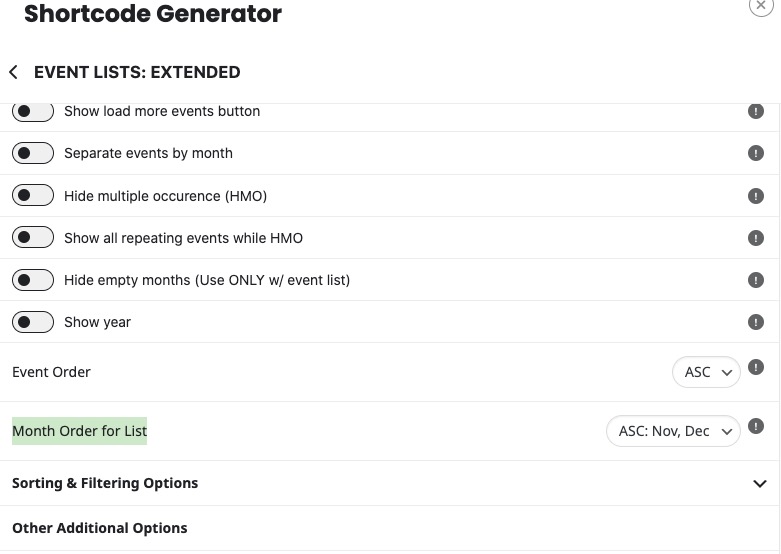Toggle Separate events by month switch

click(33, 153)
